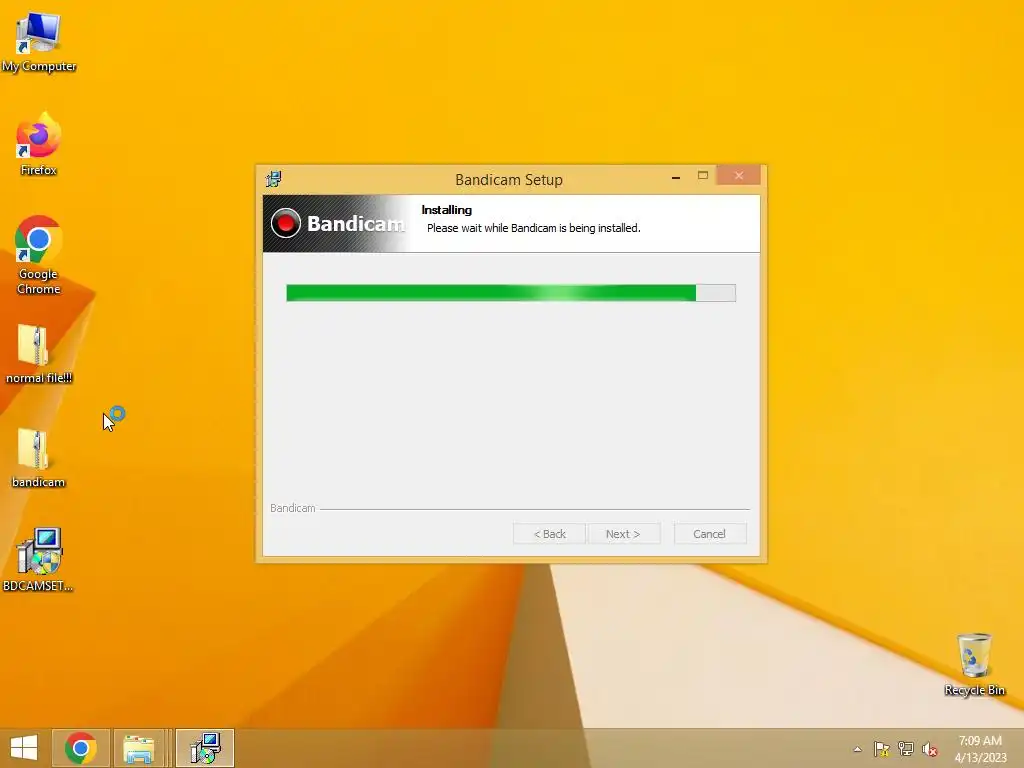The height and width of the screenshot is (768, 1024).
Task: Select the bandicam zip archive on desktop
Action: [39, 458]
